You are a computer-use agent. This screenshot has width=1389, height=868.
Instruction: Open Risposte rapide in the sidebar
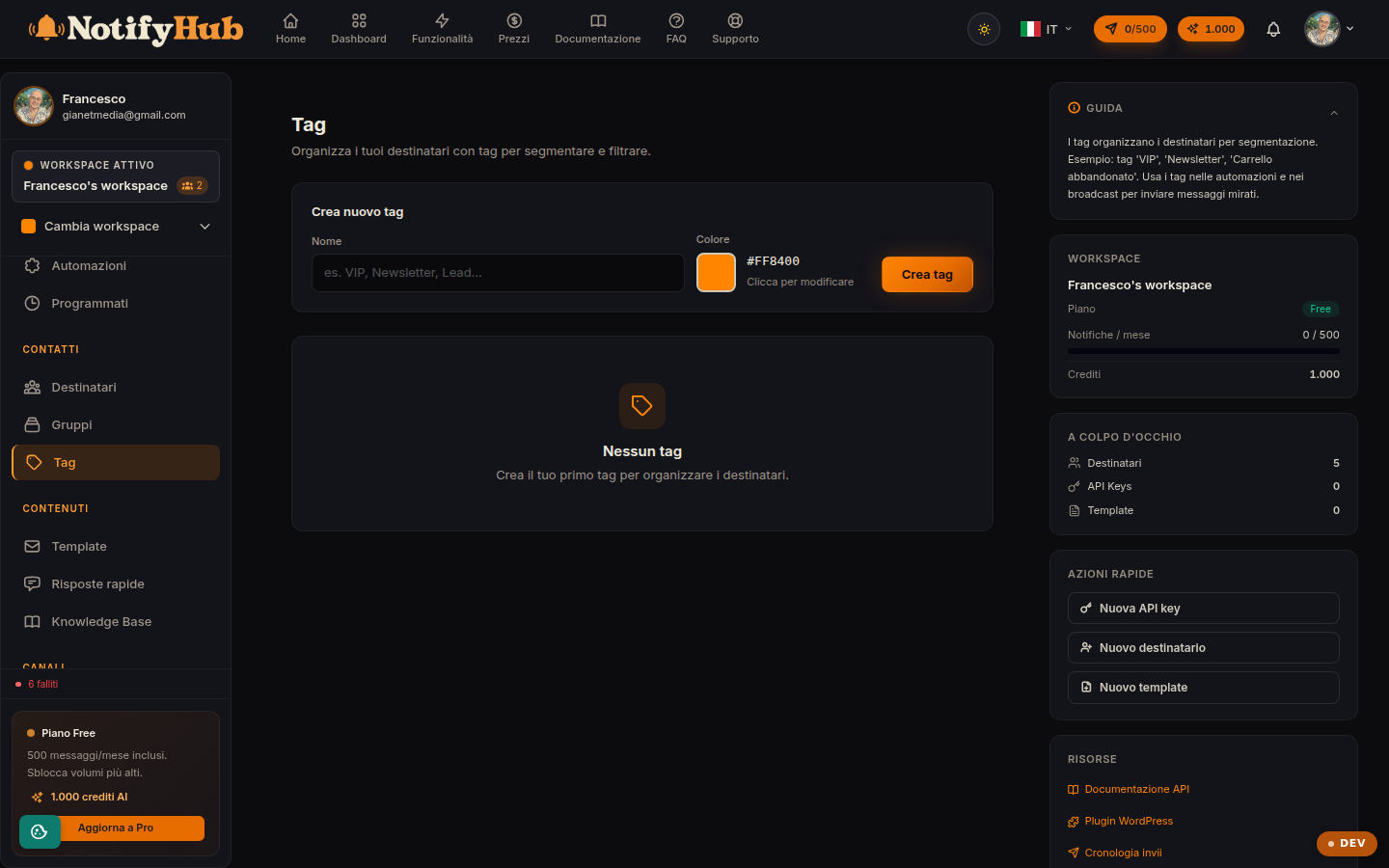click(x=116, y=583)
